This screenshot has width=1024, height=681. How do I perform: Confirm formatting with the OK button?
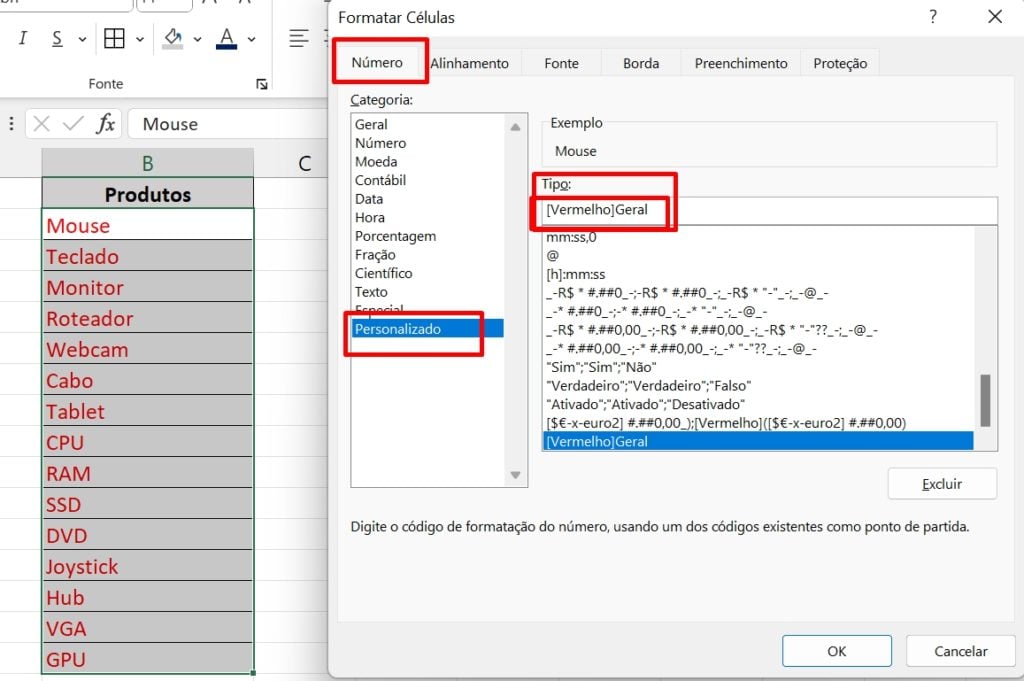(x=836, y=650)
